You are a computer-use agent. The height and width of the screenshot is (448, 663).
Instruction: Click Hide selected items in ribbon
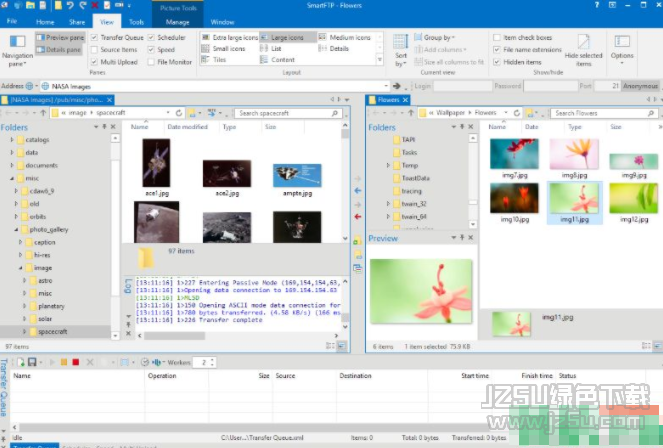583,51
